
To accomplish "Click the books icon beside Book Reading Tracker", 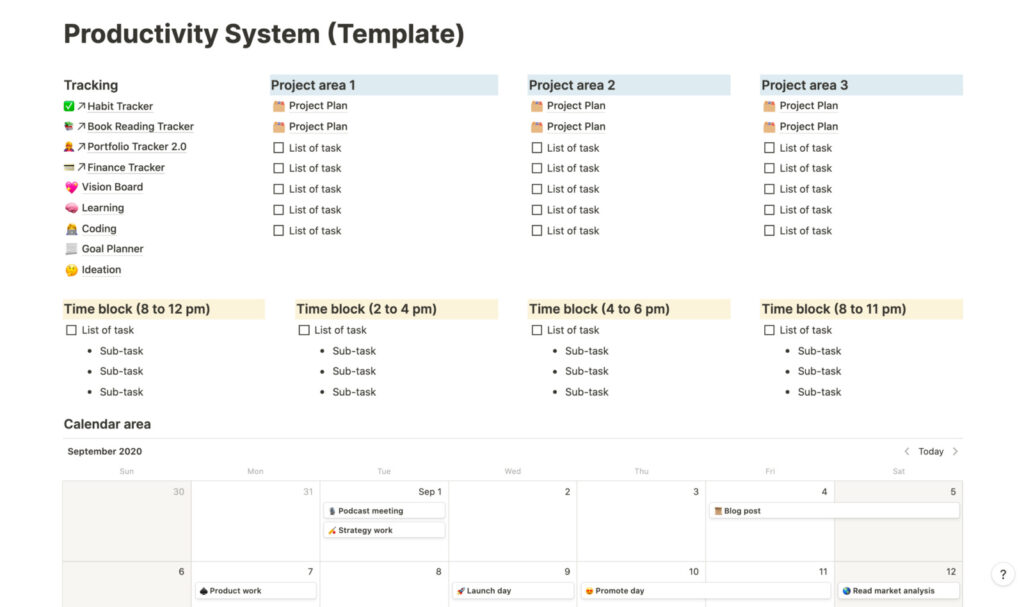I will [x=69, y=127].
